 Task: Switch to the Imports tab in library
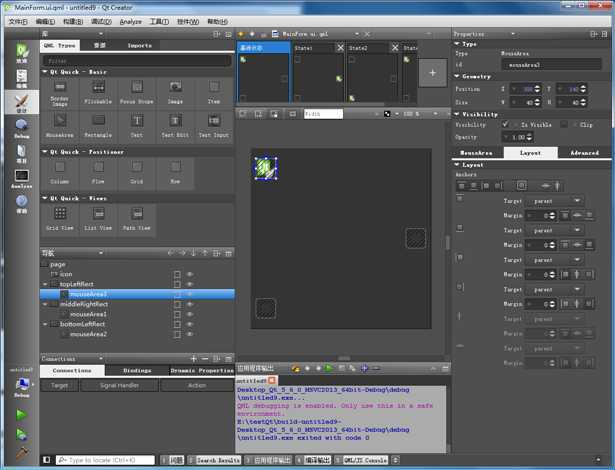point(140,46)
